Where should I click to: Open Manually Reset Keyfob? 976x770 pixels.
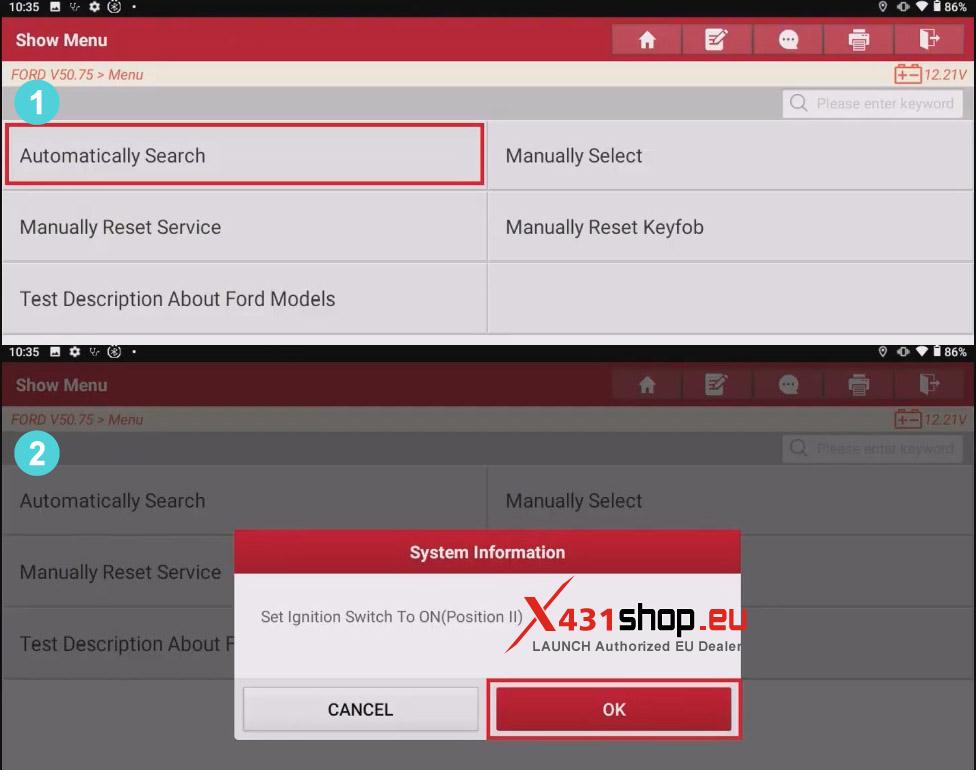point(731,227)
